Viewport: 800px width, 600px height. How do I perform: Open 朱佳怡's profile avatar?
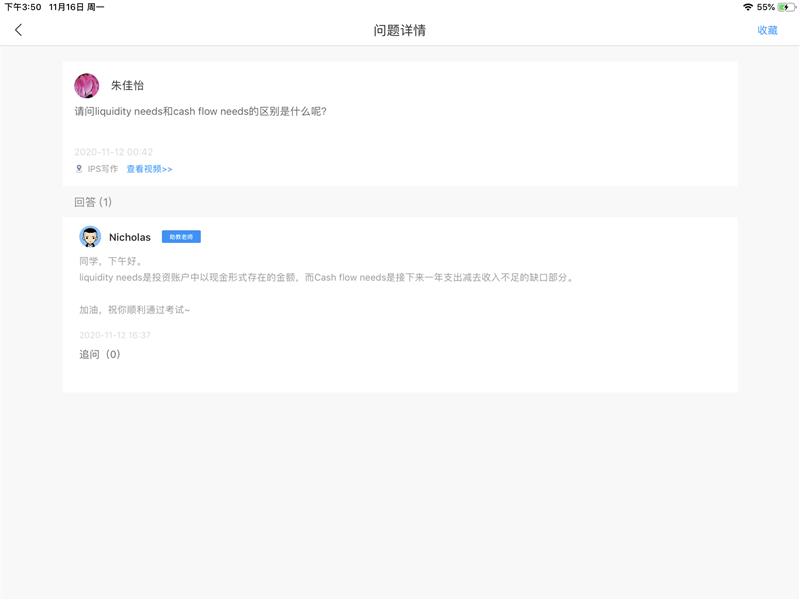[87, 86]
